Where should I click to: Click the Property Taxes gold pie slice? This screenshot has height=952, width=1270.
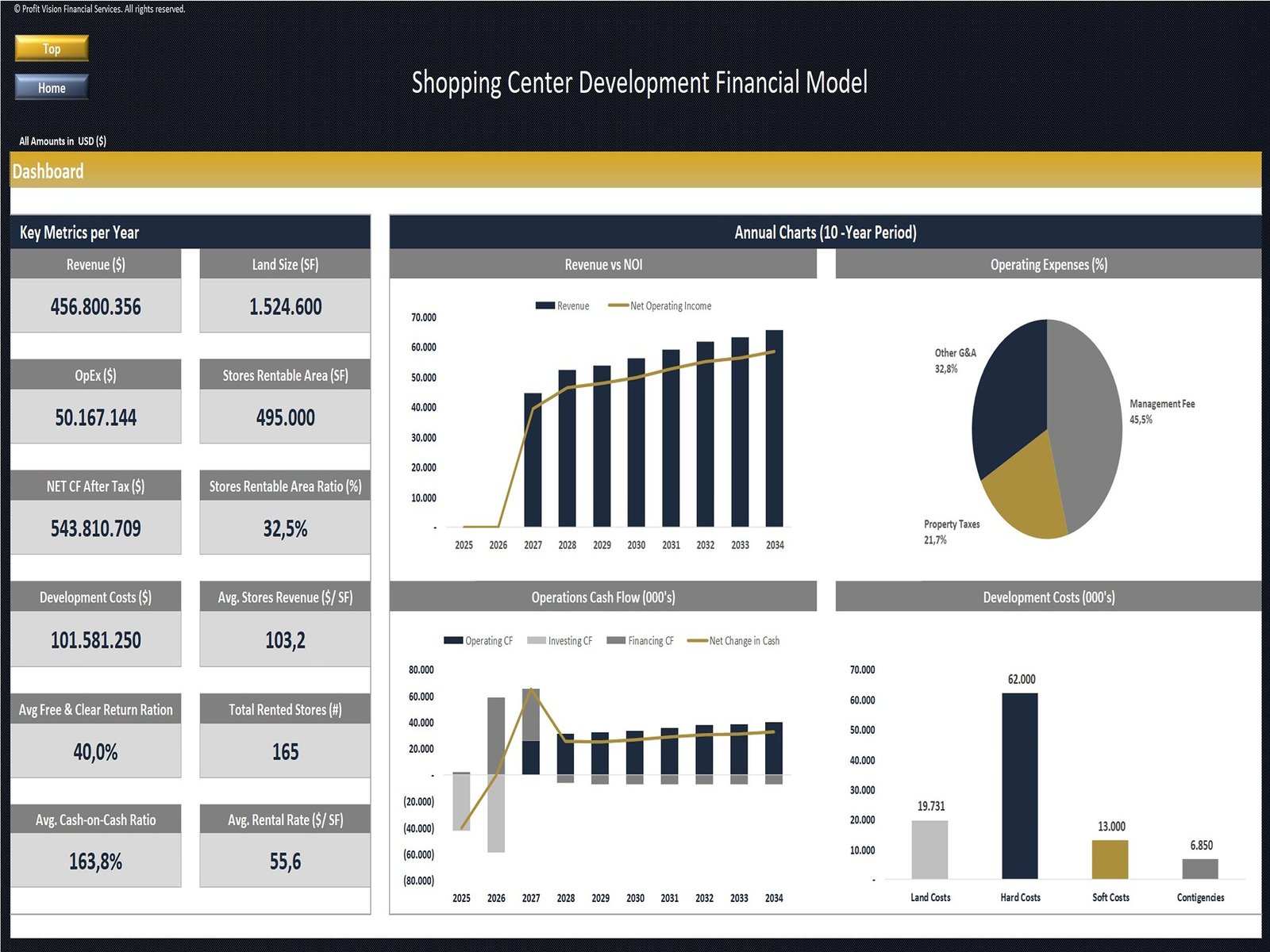(x=1024, y=492)
